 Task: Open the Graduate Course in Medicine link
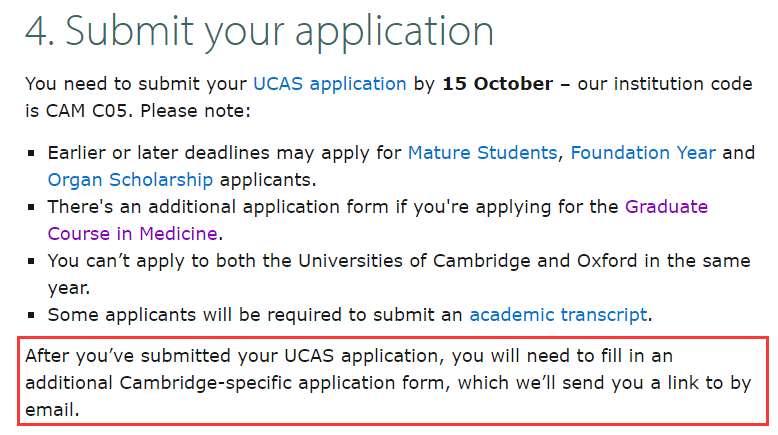point(132,234)
